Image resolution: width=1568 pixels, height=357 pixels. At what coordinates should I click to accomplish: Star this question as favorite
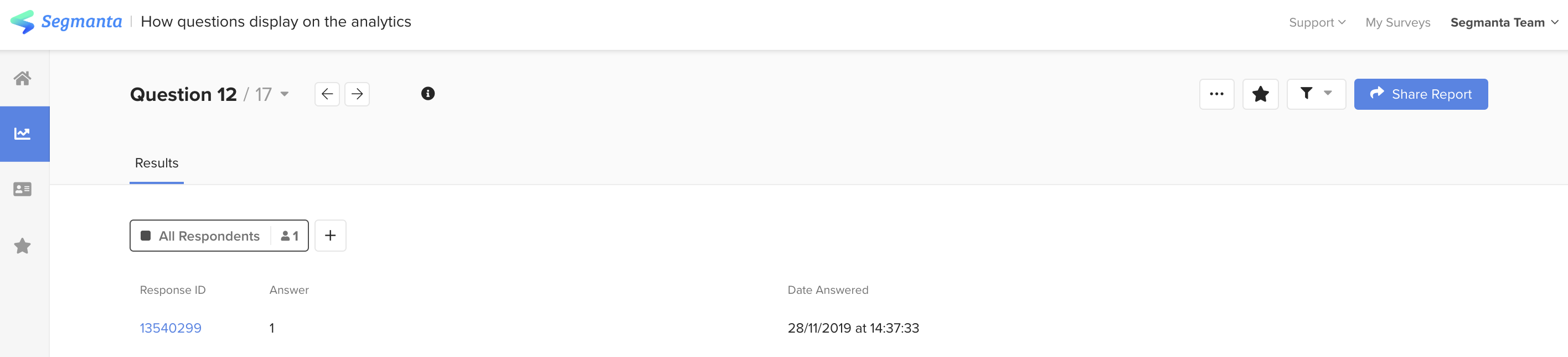point(1260,94)
